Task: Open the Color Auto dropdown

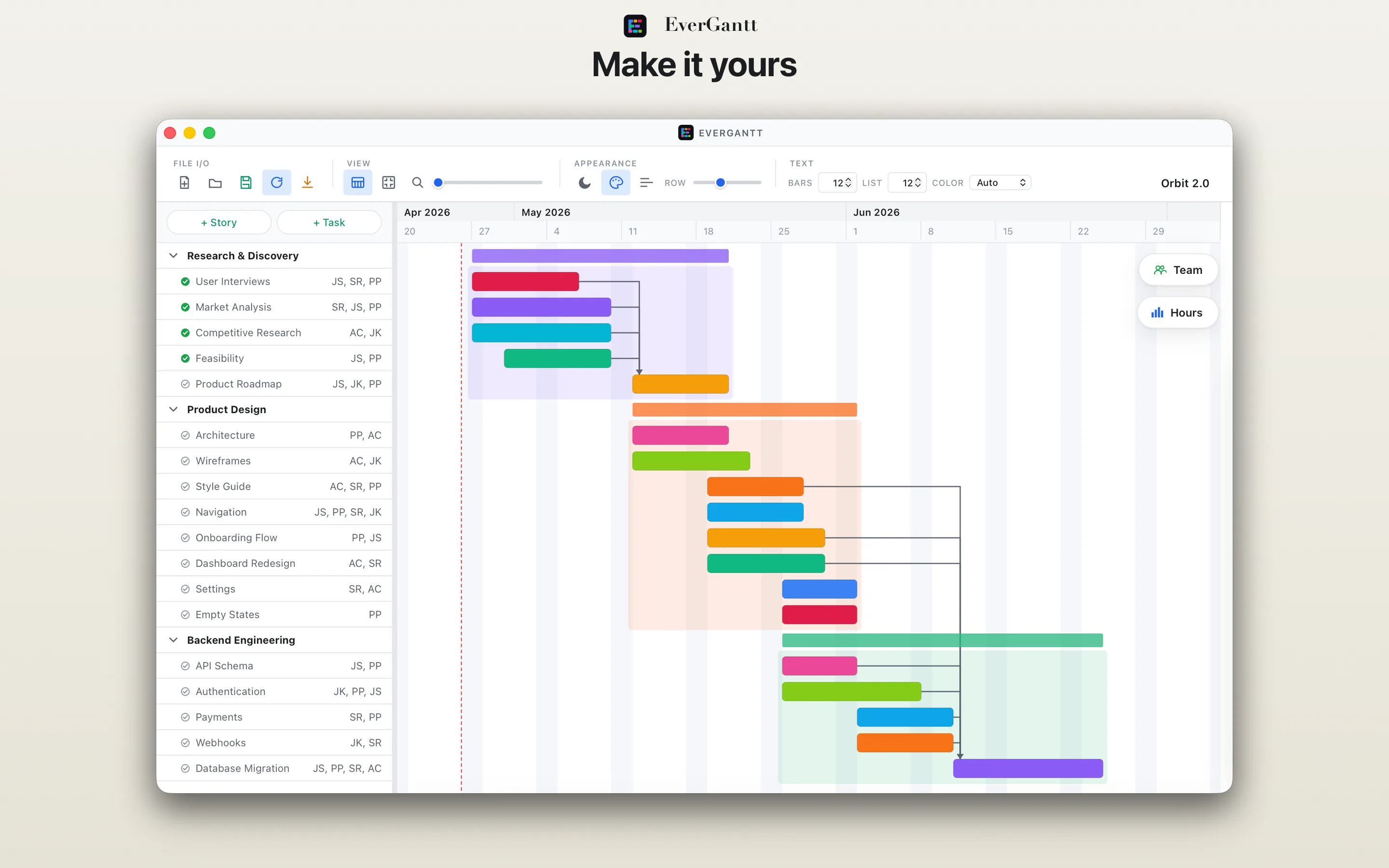Action: click(x=1000, y=183)
